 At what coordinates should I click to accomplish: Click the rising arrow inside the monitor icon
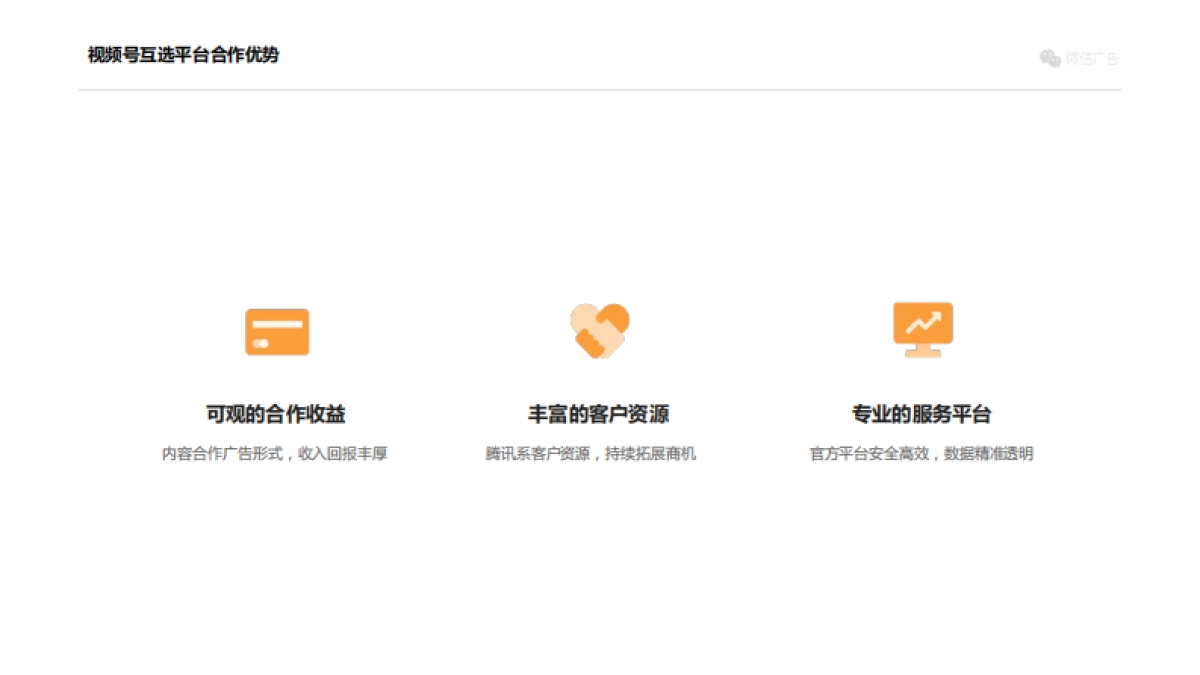coord(923,322)
